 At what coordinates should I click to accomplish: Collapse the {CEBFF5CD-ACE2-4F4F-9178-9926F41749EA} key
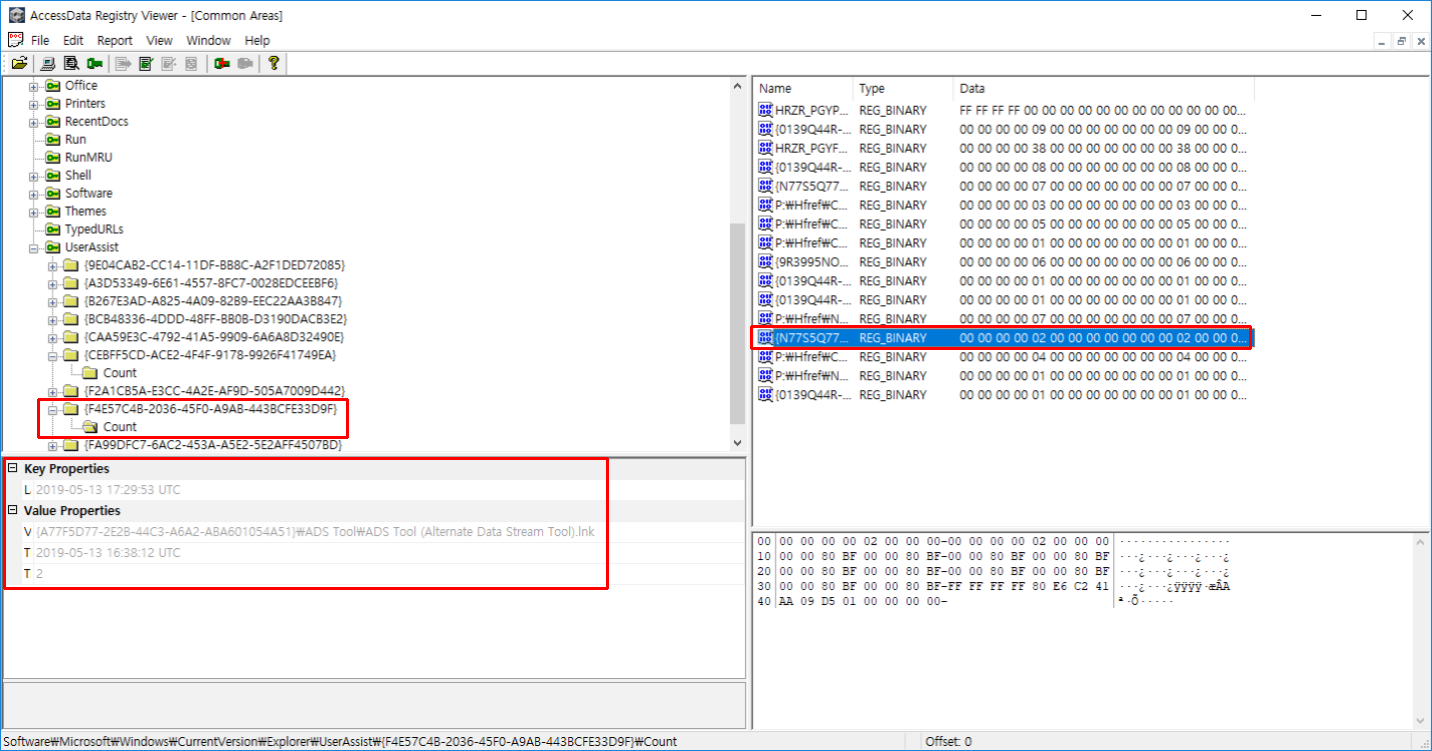coord(52,355)
